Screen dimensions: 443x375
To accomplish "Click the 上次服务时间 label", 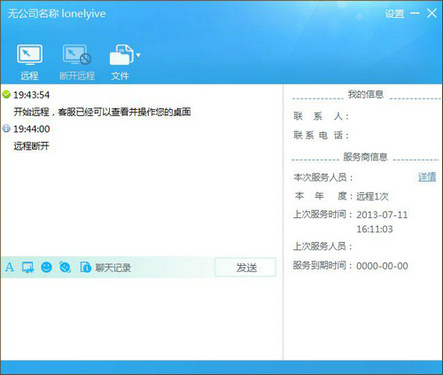I will tap(323, 214).
